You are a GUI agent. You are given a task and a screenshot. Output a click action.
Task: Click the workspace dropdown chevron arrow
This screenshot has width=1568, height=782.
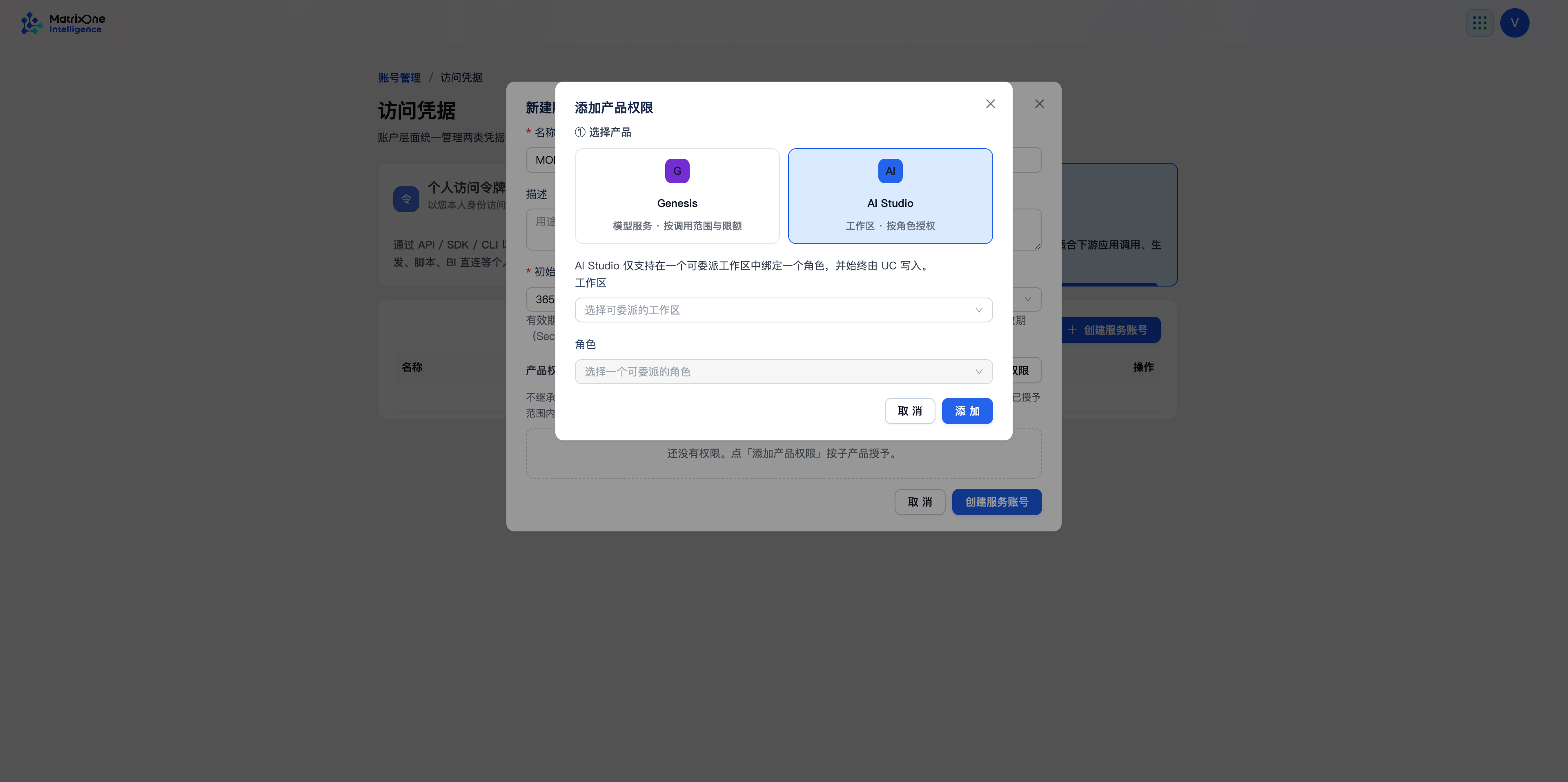click(x=979, y=310)
